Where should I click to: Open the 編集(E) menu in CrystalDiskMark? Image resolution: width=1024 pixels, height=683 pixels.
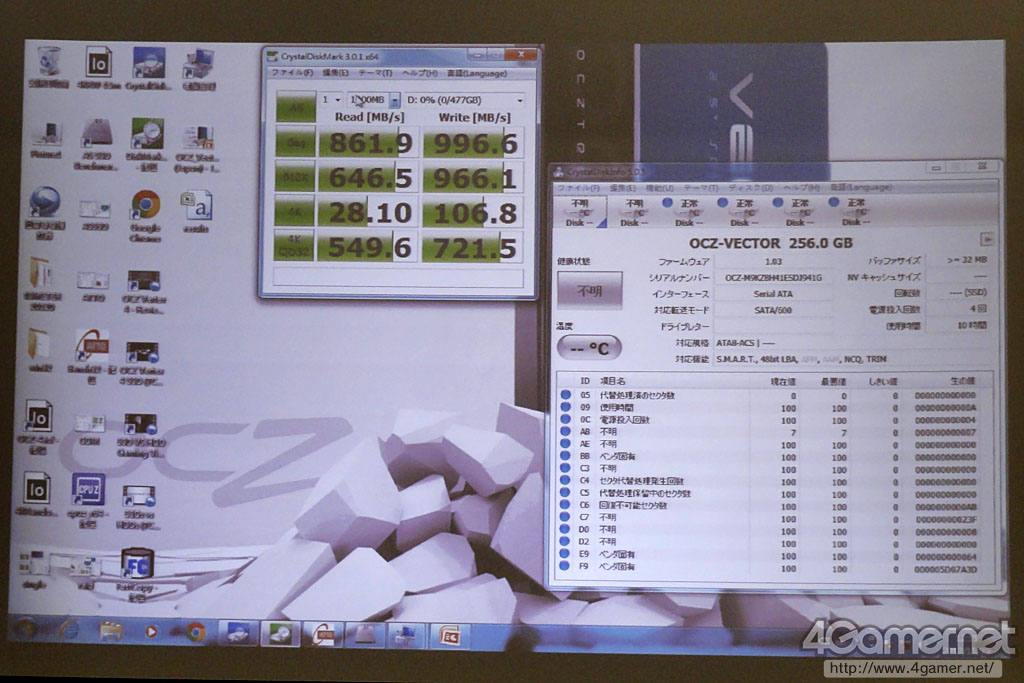point(336,73)
